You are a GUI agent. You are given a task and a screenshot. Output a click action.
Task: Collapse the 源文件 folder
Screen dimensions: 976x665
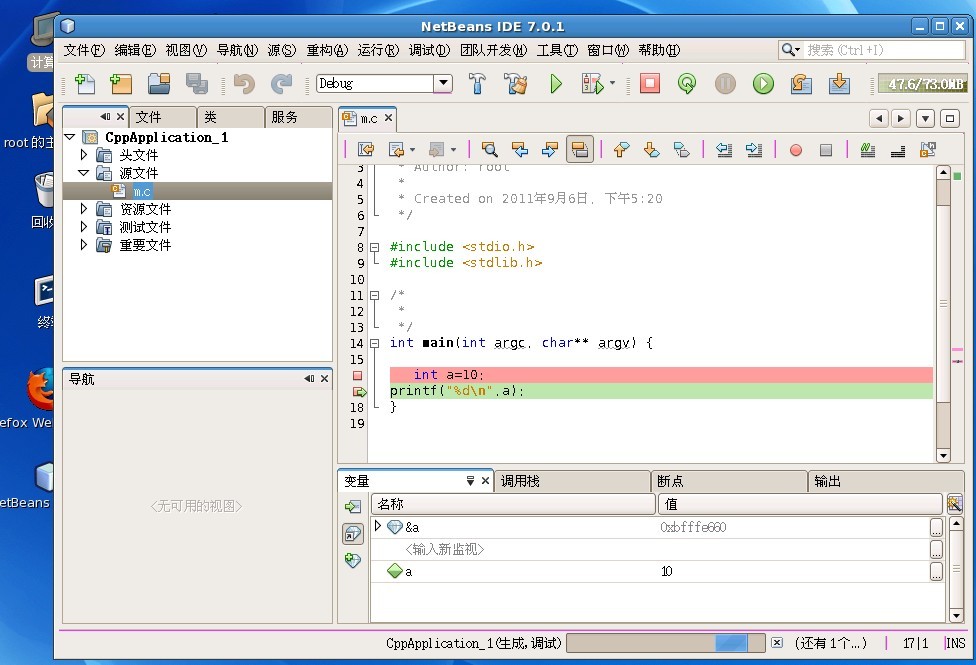[84, 172]
